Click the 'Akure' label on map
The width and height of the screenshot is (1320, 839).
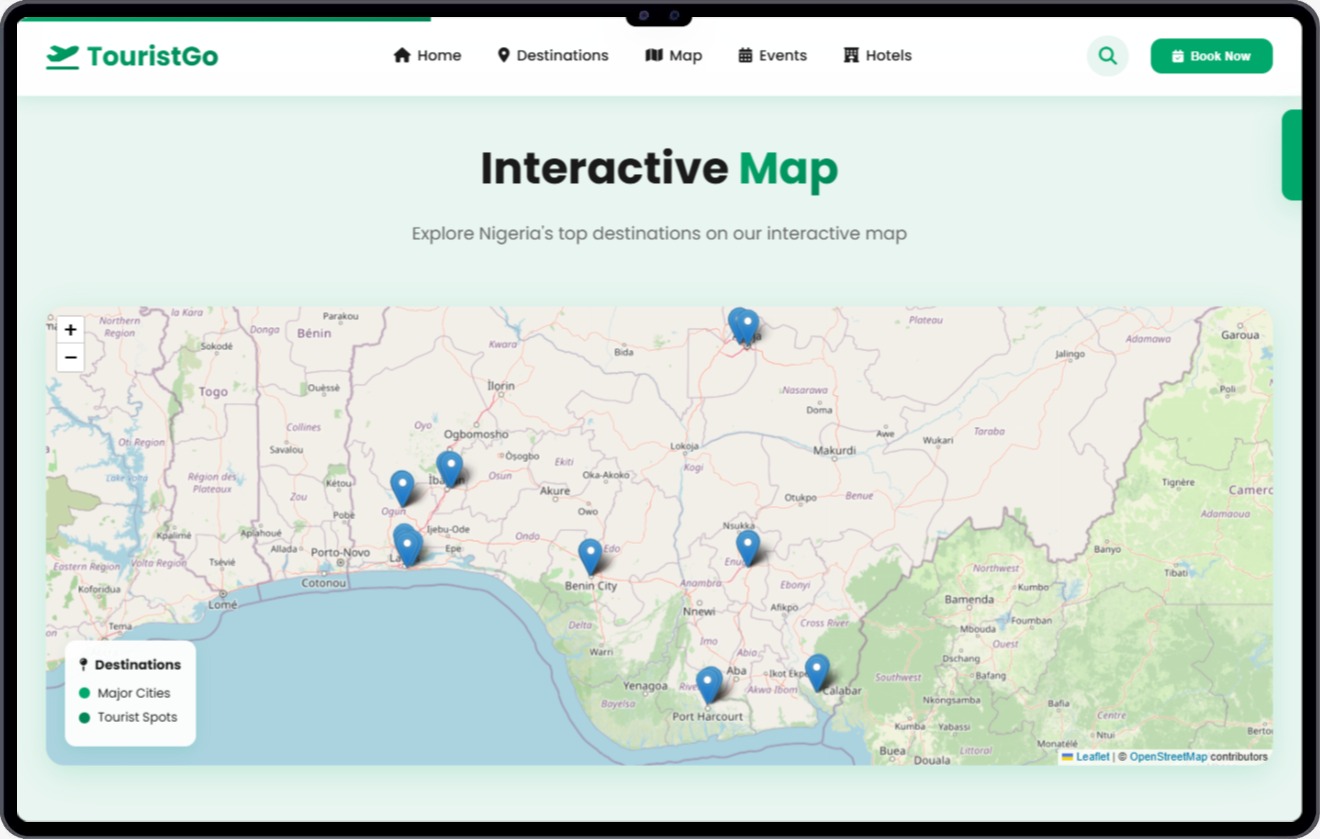(x=555, y=491)
